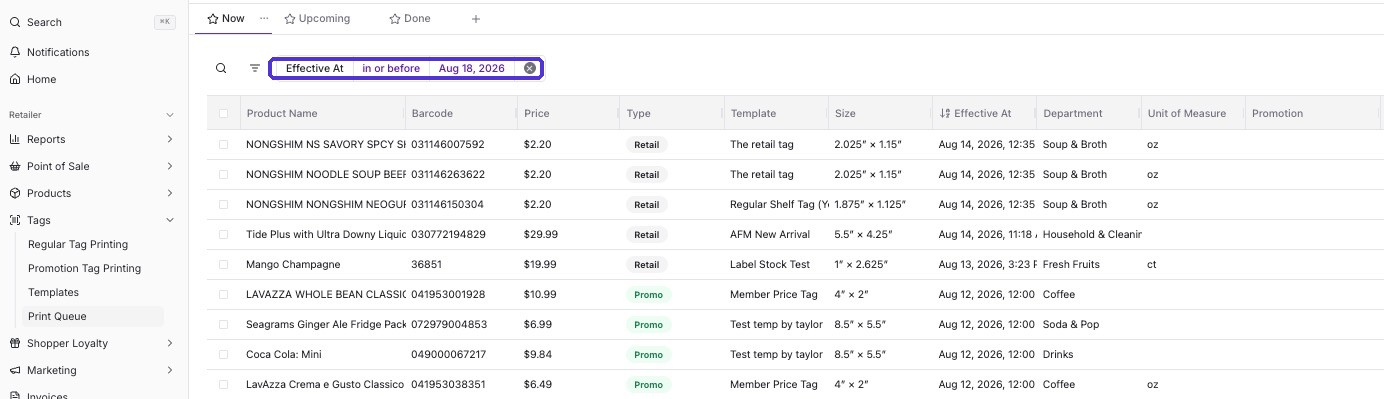Open the 'in or before' operator dropdown
The height and width of the screenshot is (399, 1384).
(x=391, y=68)
